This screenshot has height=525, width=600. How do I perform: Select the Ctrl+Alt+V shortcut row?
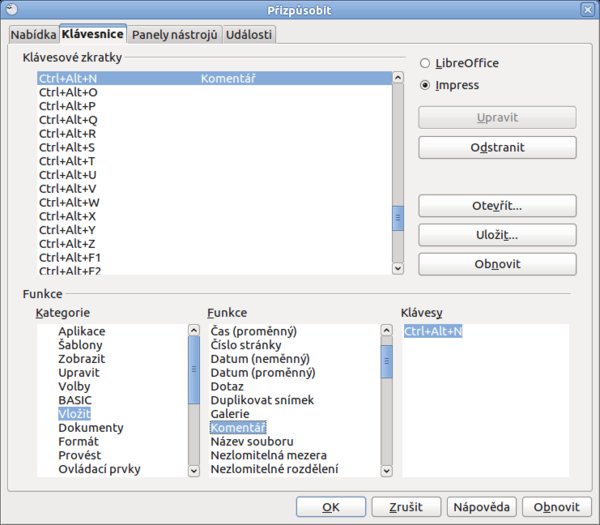[214, 189]
